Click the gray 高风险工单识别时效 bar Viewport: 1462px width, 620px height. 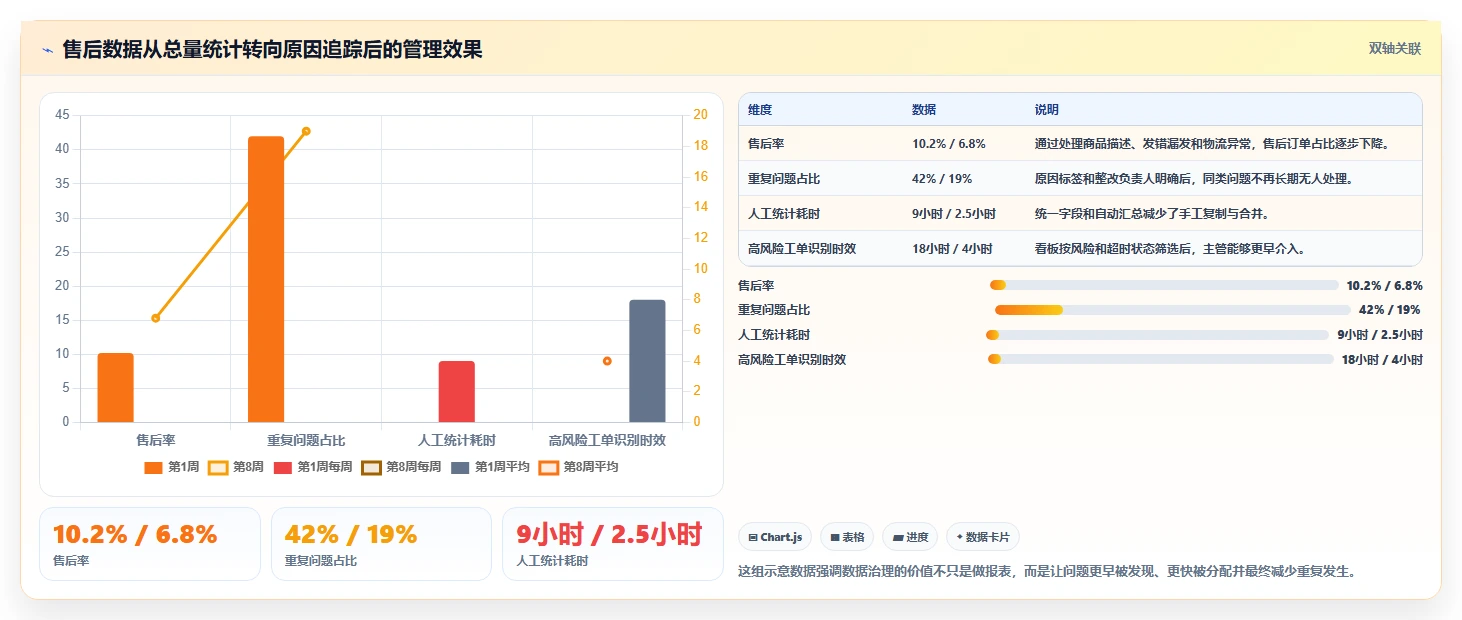tap(647, 361)
